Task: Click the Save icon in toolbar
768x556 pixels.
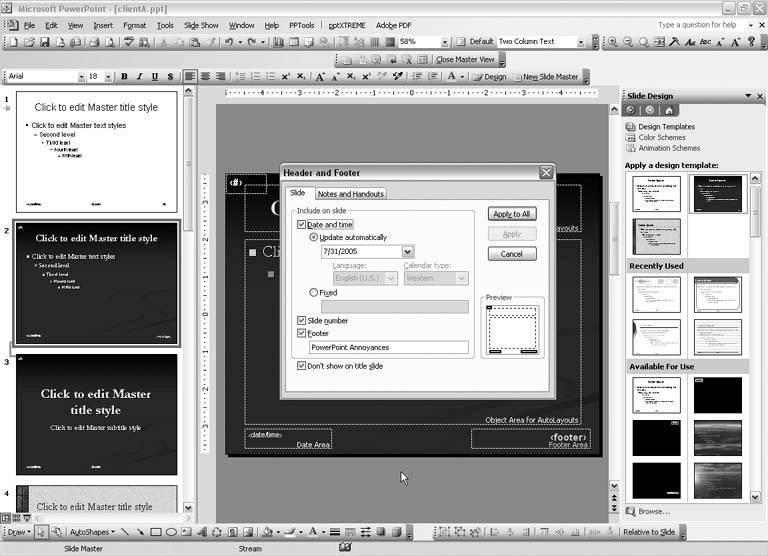Action: (x=46, y=42)
